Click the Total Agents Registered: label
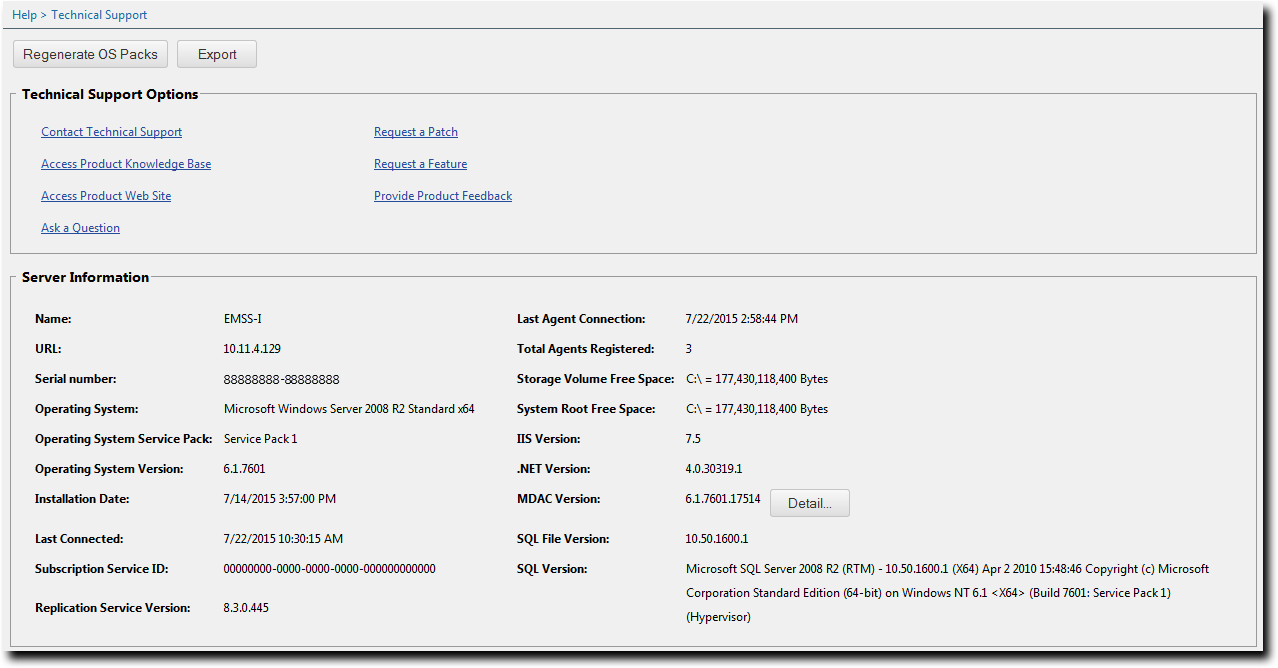 (585, 349)
